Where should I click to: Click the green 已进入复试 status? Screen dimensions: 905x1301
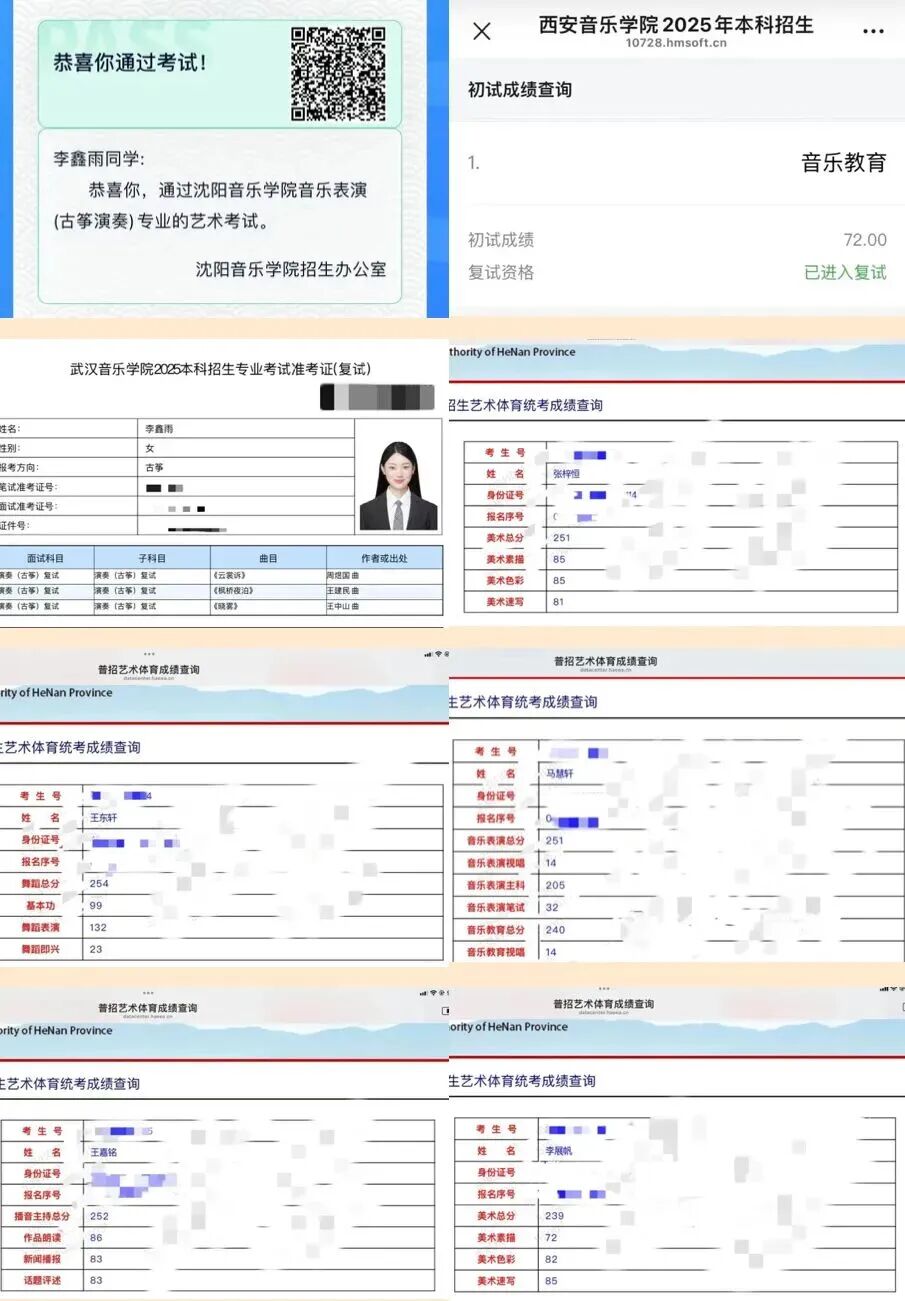click(x=845, y=272)
